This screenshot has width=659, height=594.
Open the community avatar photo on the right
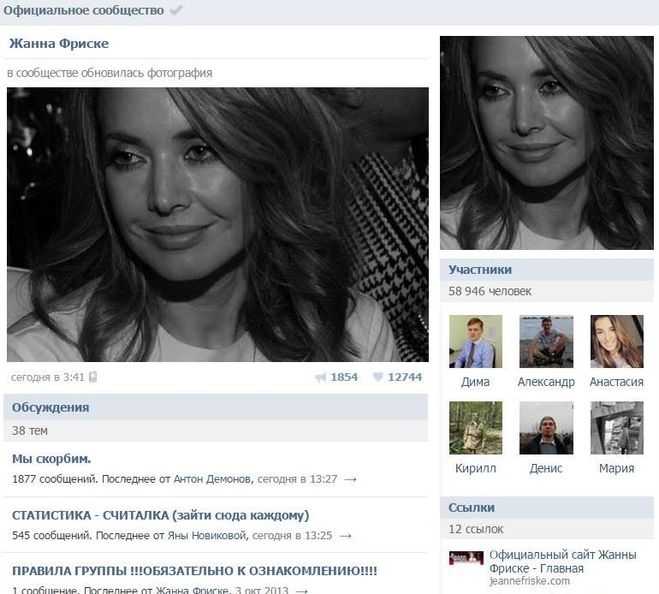[x=547, y=143]
